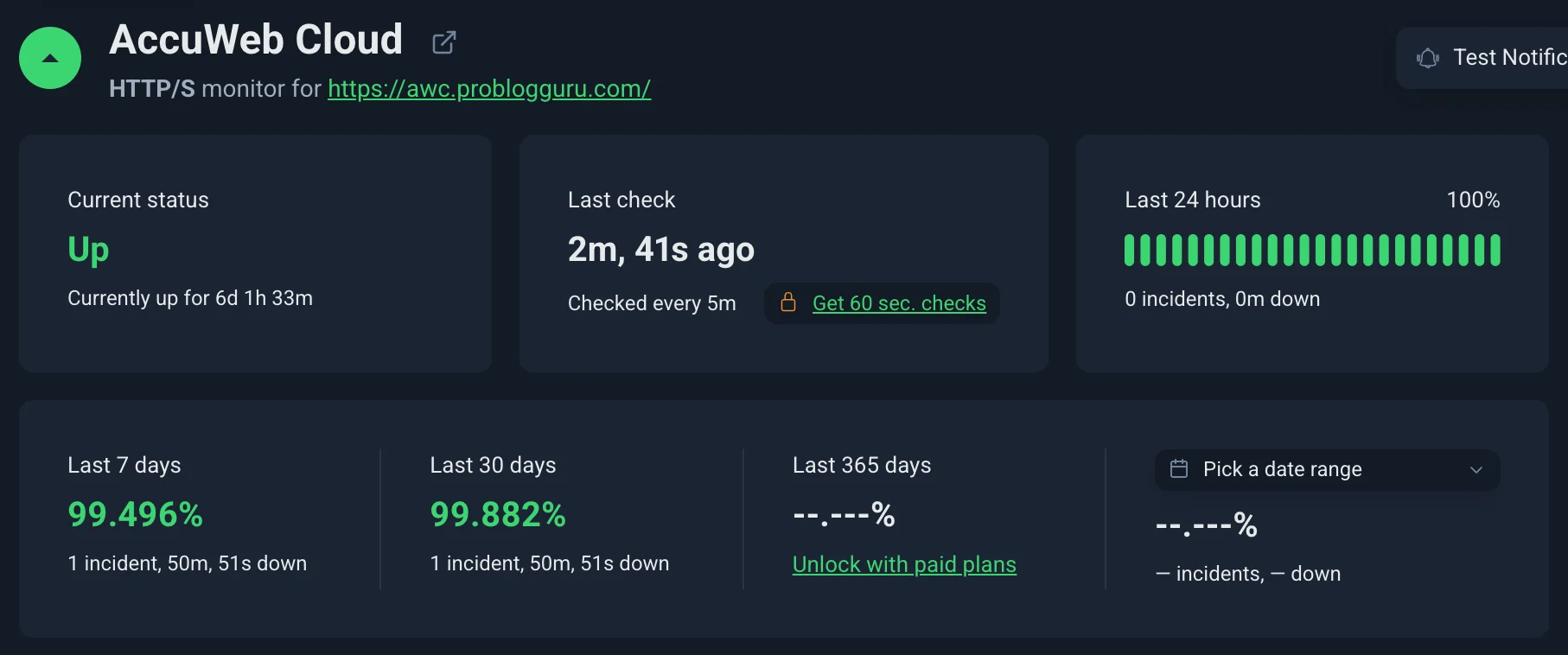Follow the Unlock with paid plans link

coord(904,564)
